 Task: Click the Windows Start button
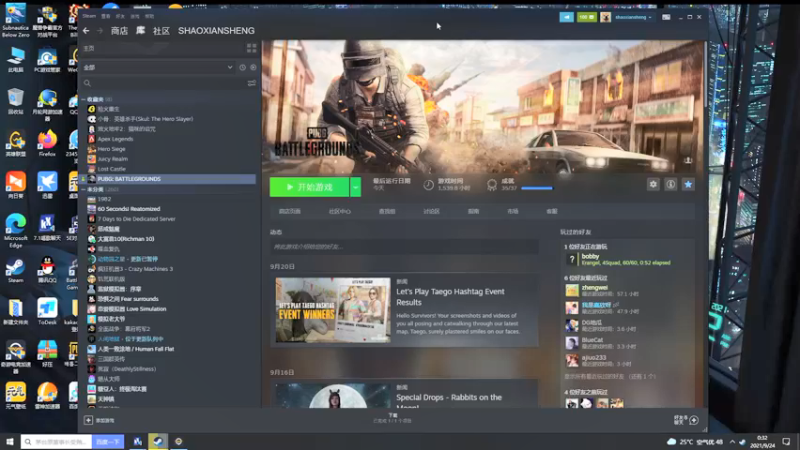pos(10,441)
